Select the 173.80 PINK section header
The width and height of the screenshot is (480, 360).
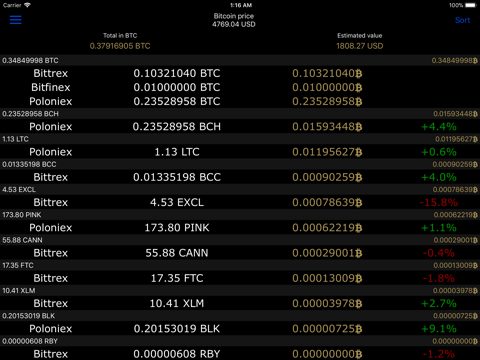[x=240, y=215]
